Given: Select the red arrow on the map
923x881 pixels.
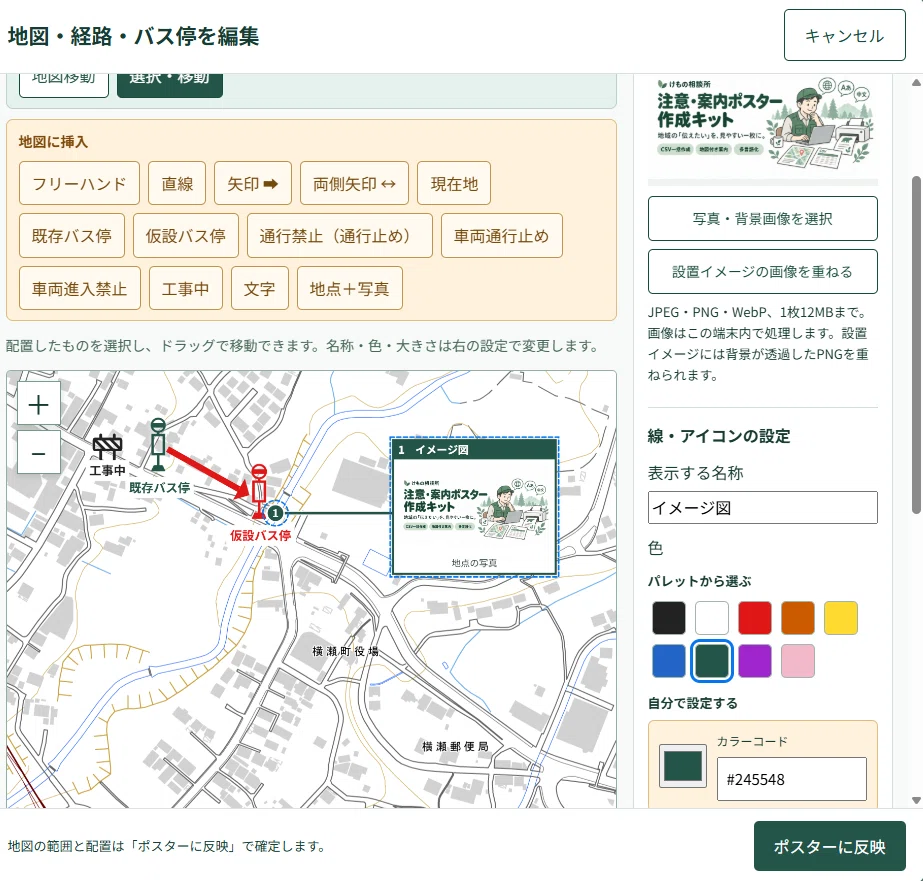Looking at the screenshot, I should click(x=207, y=472).
